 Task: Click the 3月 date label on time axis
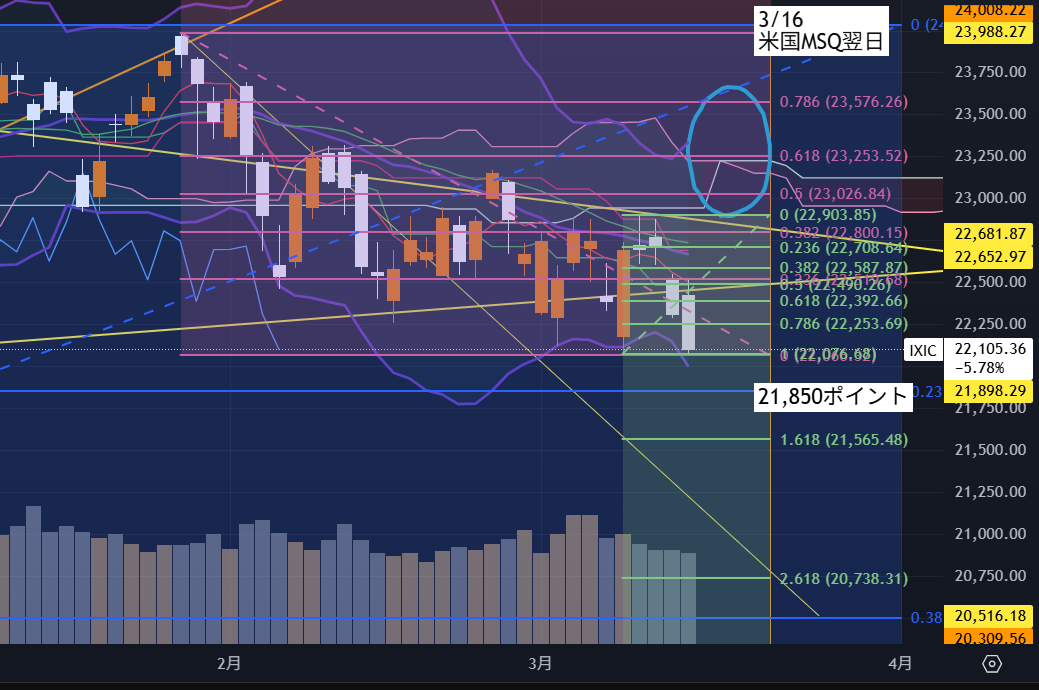pyautogui.click(x=540, y=663)
